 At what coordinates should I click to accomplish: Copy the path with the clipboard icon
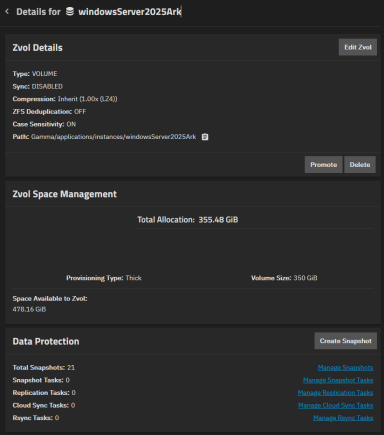click(205, 137)
